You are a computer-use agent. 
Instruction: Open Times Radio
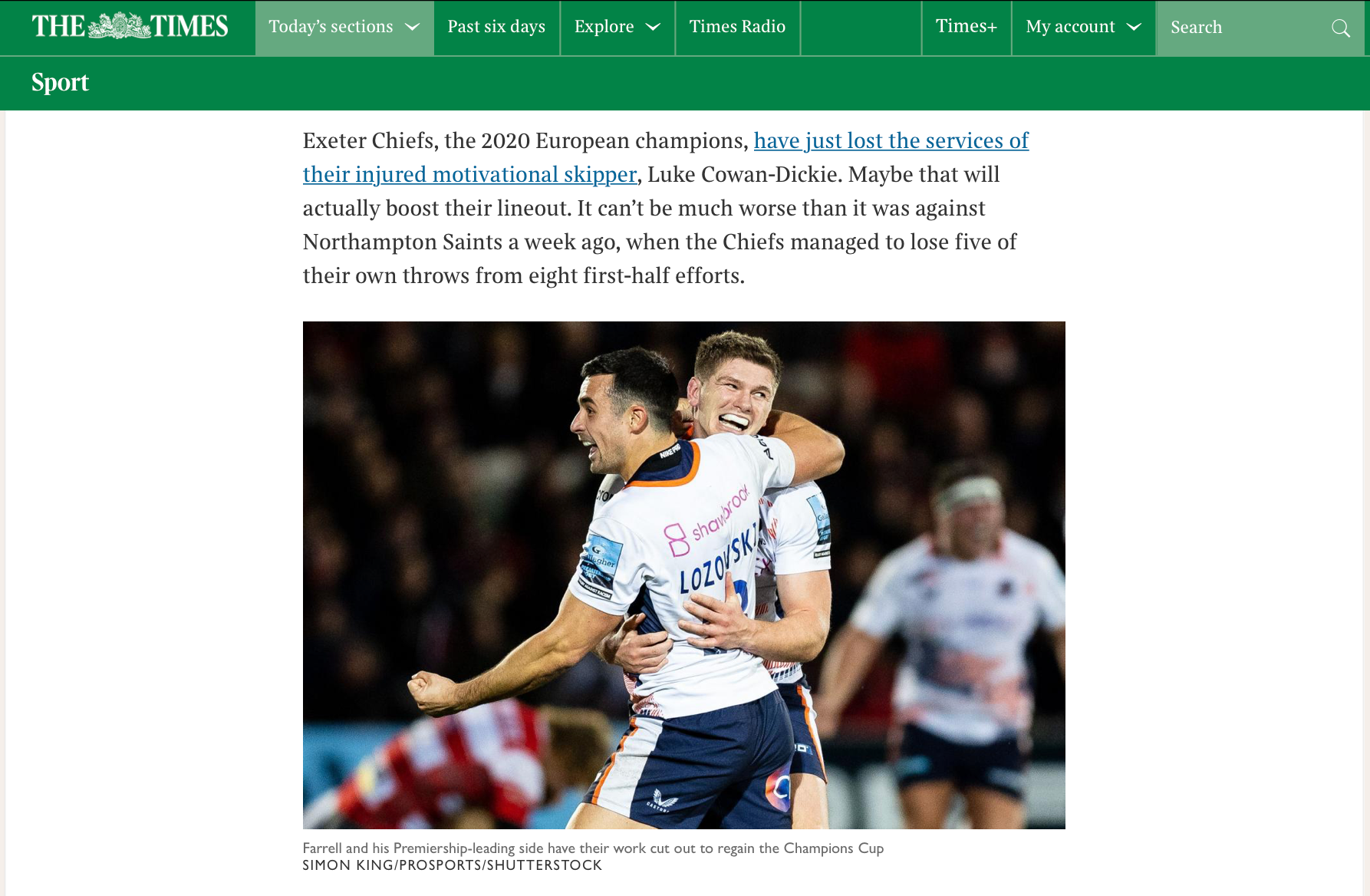737,27
